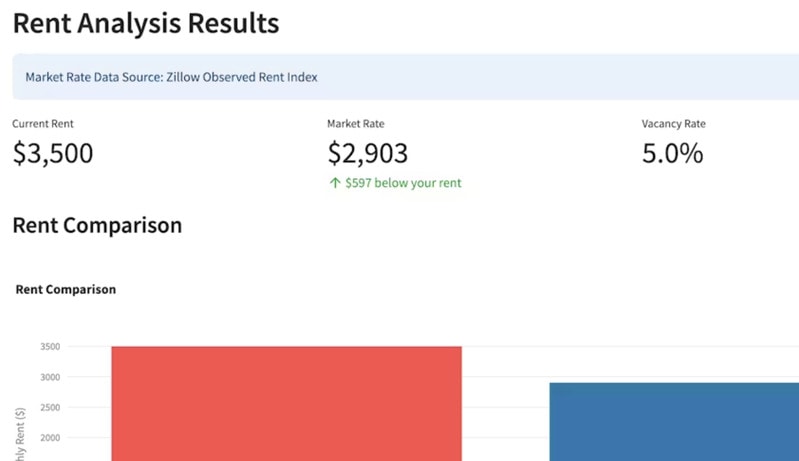
Task: Click the large Rent Comparison section heading
Action: (x=97, y=226)
